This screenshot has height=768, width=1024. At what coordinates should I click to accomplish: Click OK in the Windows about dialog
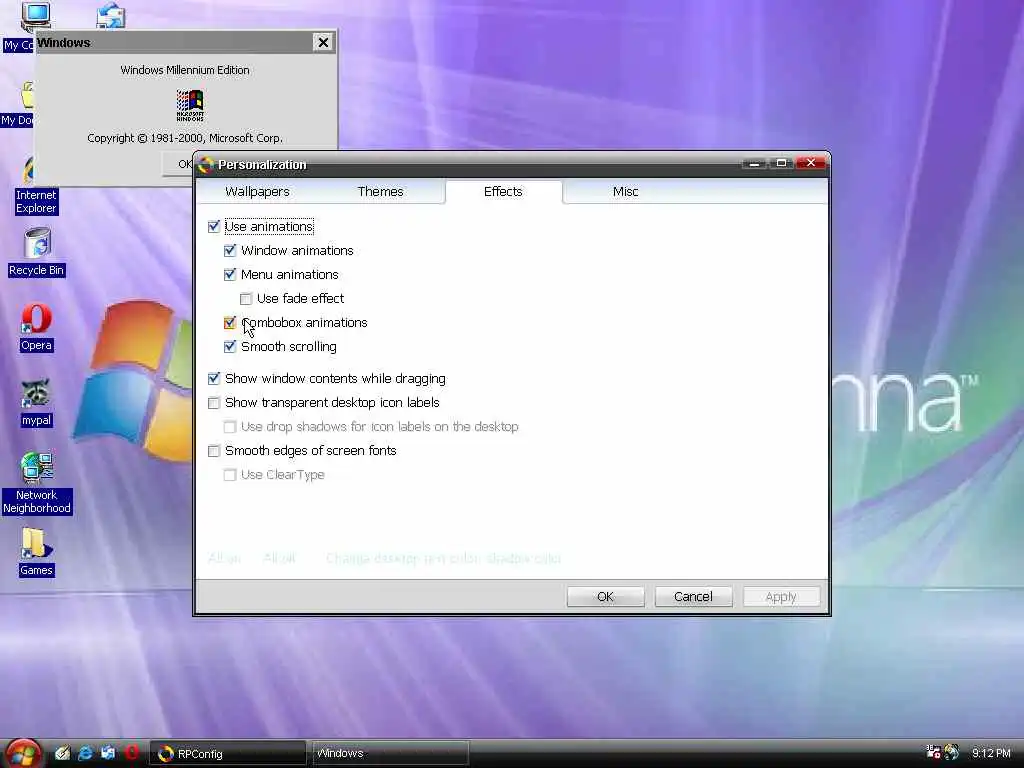(x=178, y=164)
